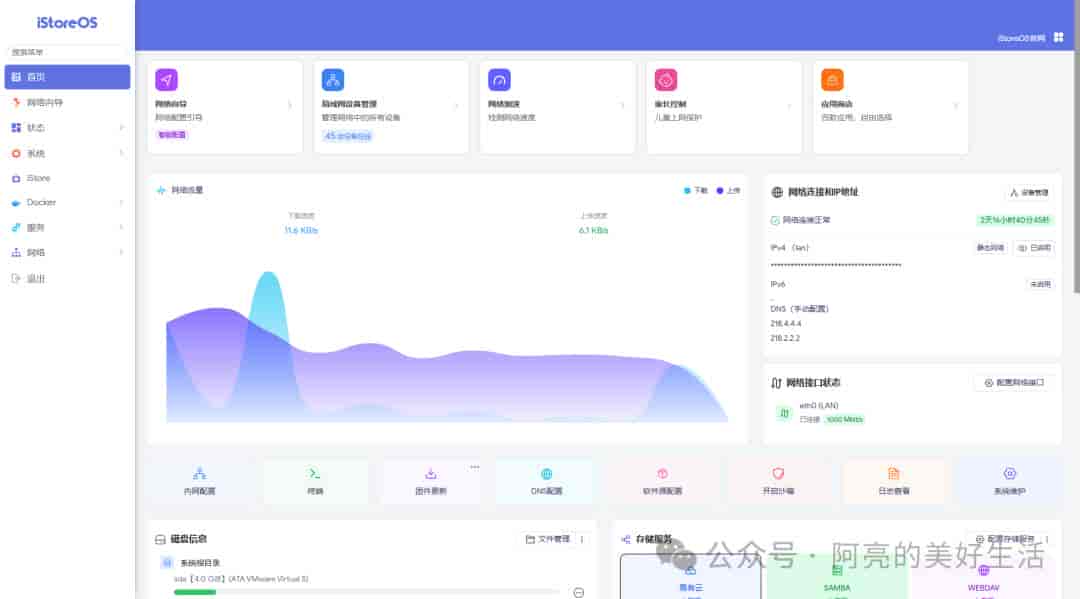Expand the Services sidebar menu arrow
This screenshot has width=1080, height=599.
tap(121, 227)
